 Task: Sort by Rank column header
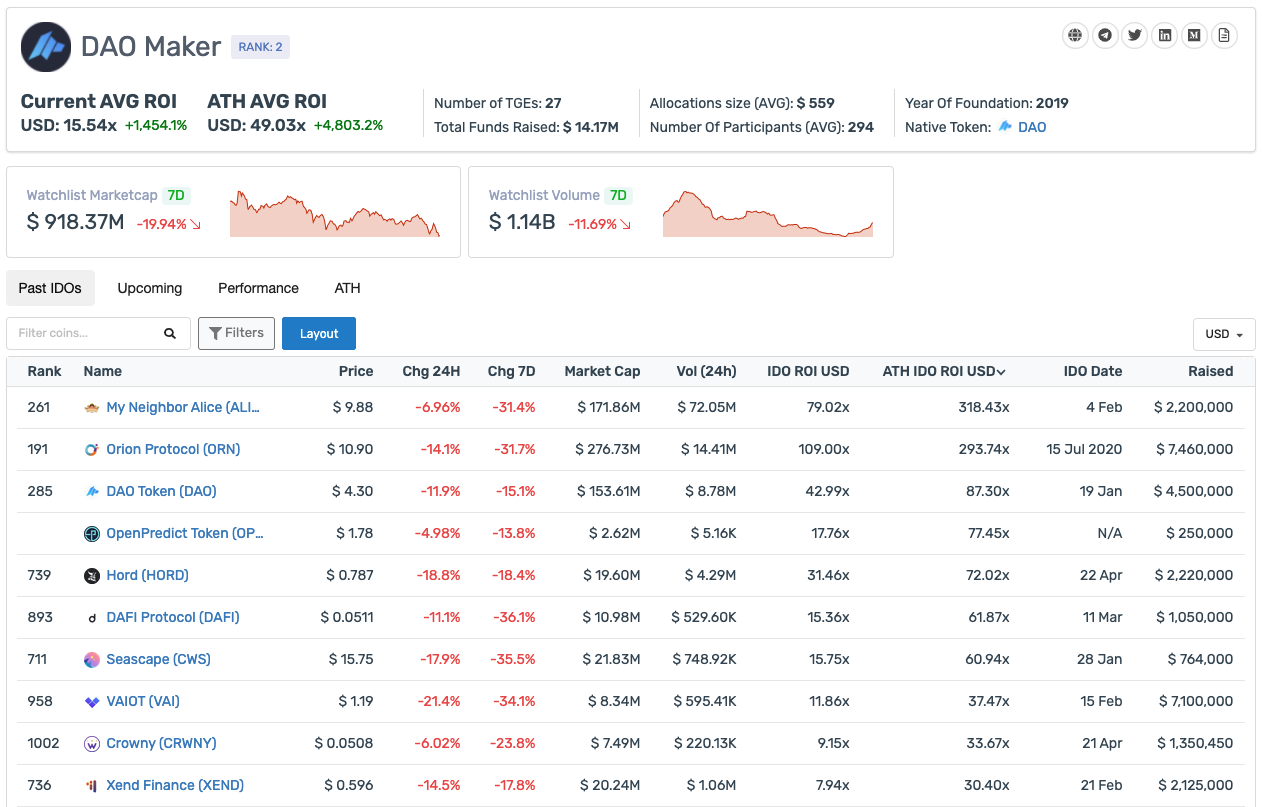(44, 371)
